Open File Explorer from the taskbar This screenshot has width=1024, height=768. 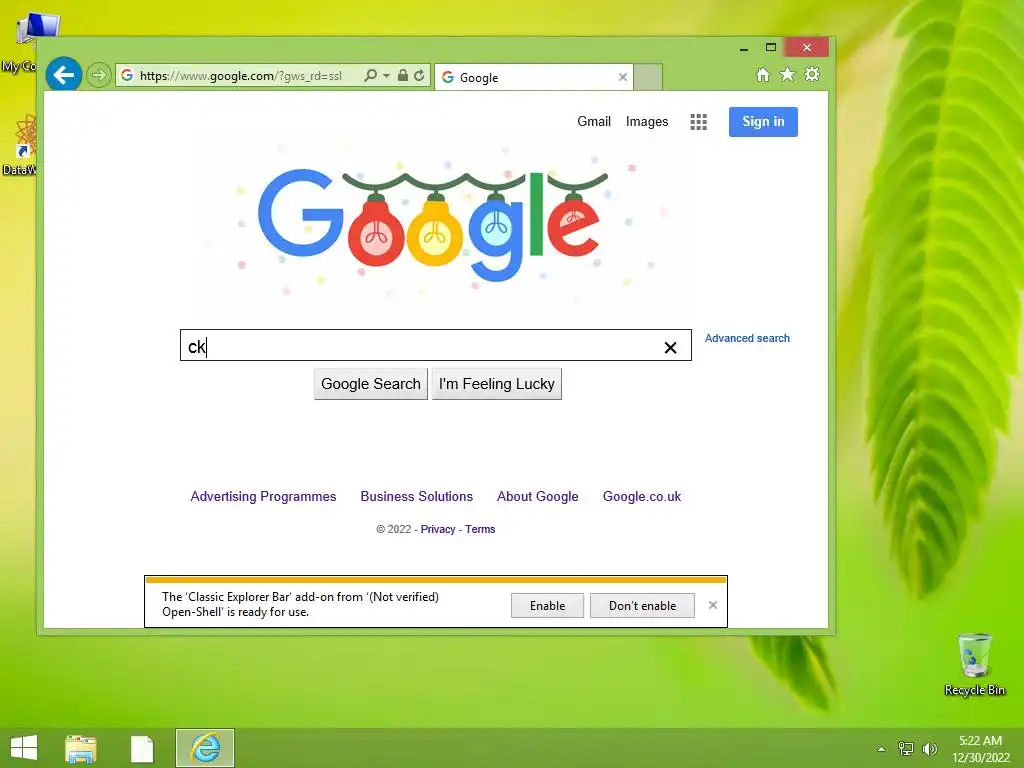pyautogui.click(x=81, y=748)
